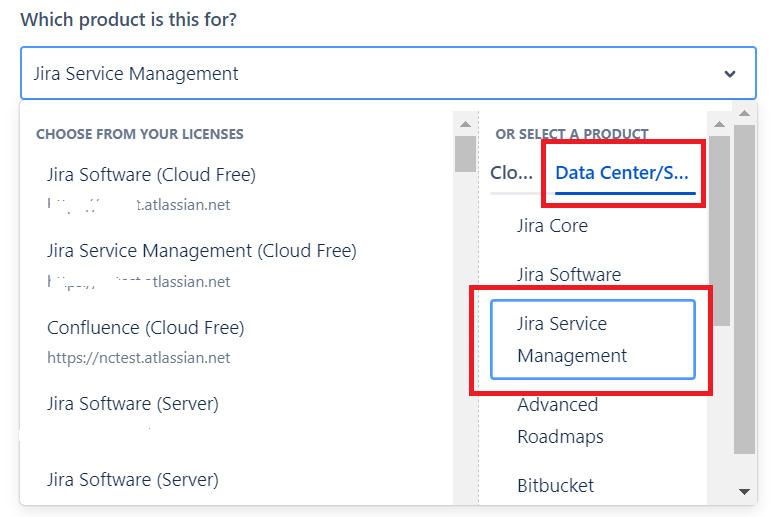Pick the Confluence (Cloud Free) license
The width and height of the screenshot is (784, 517).
click(145, 328)
